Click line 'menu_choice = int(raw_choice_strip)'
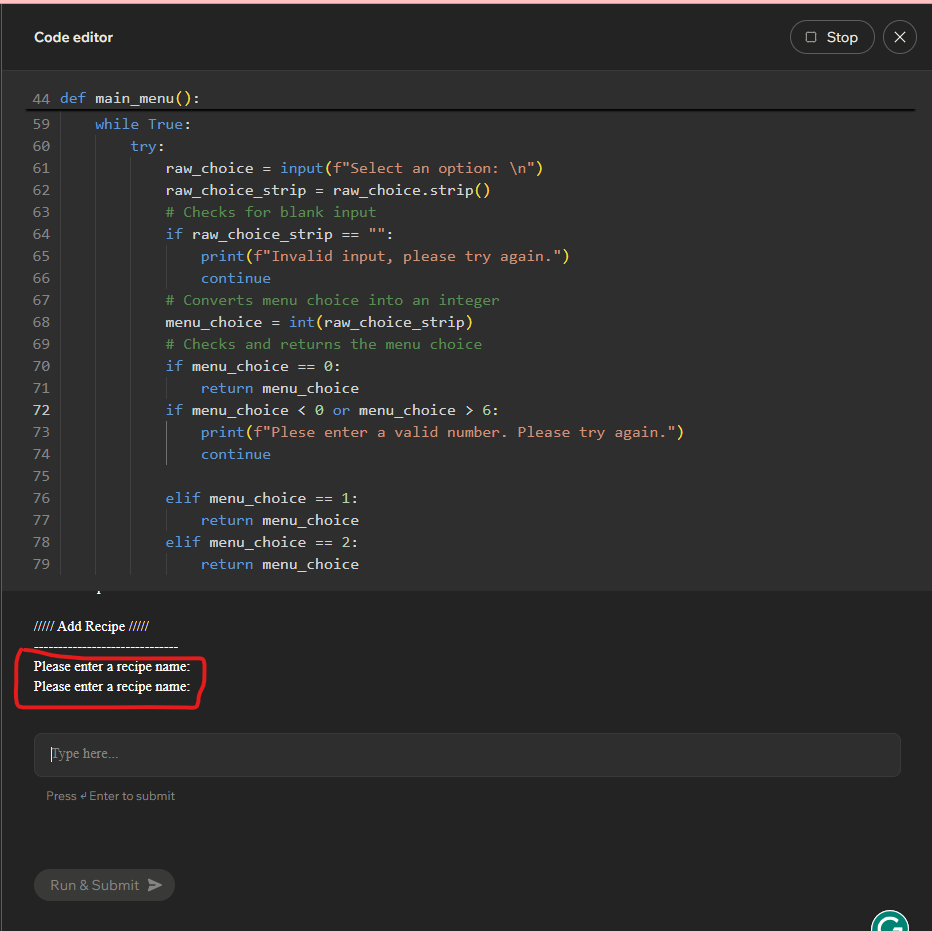Image resolution: width=932 pixels, height=931 pixels. 319,322
